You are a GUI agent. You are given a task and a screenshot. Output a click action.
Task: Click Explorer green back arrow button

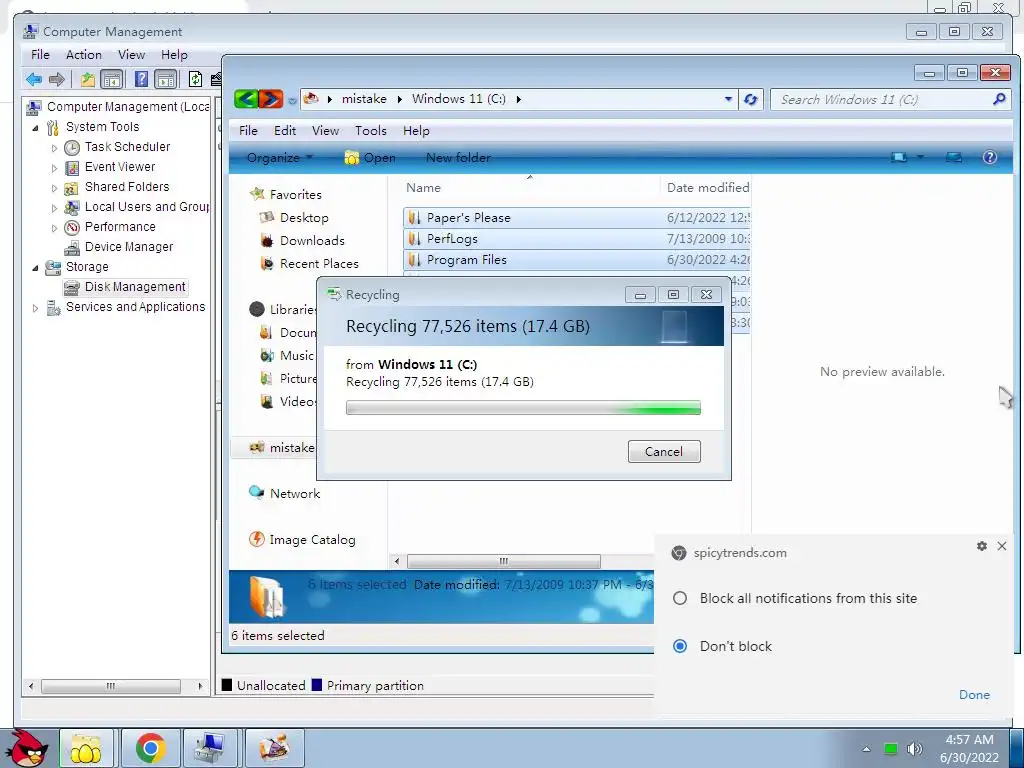point(246,99)
